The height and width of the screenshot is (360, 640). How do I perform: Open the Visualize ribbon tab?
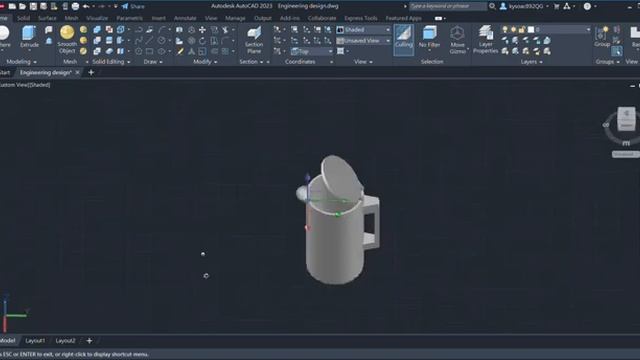[x=97, y=18]
